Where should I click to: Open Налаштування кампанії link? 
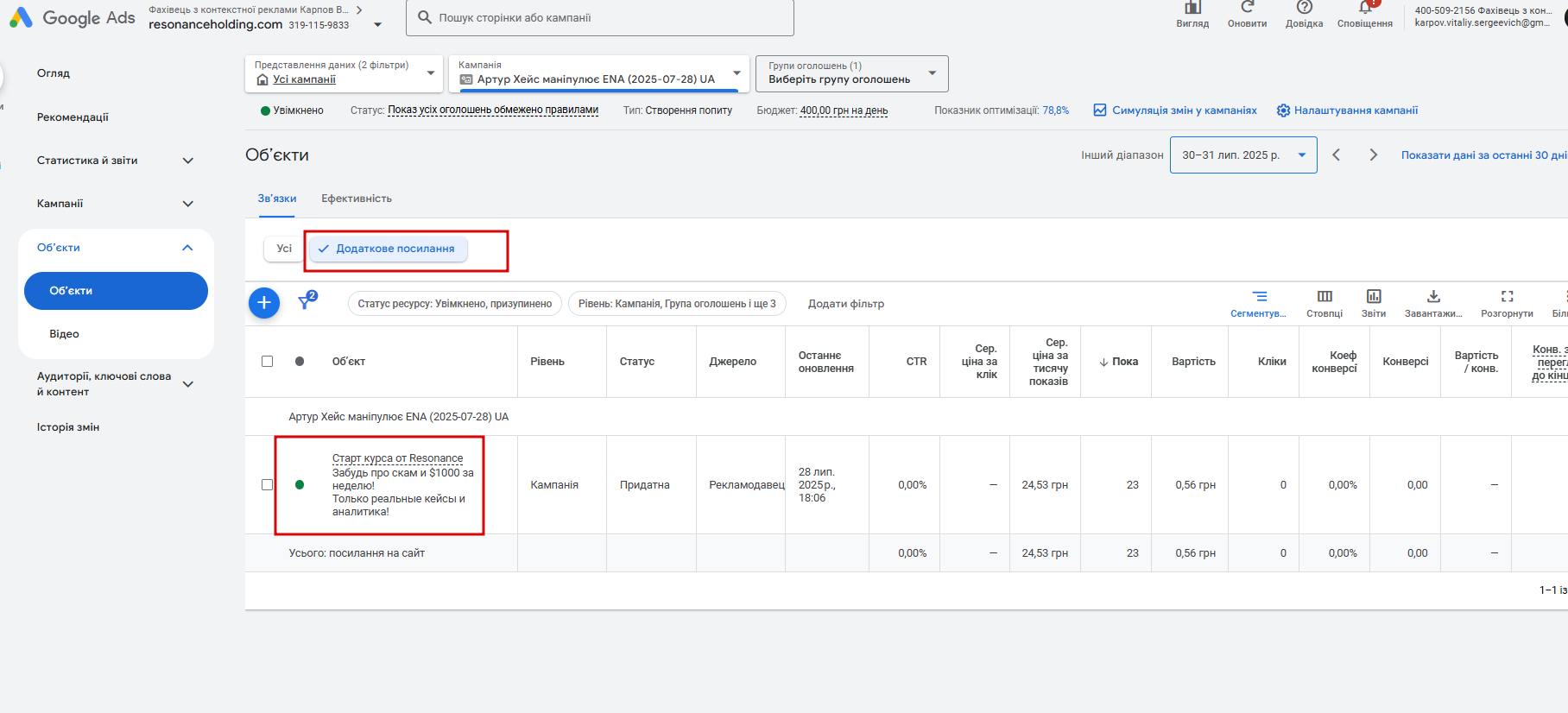1347,110
